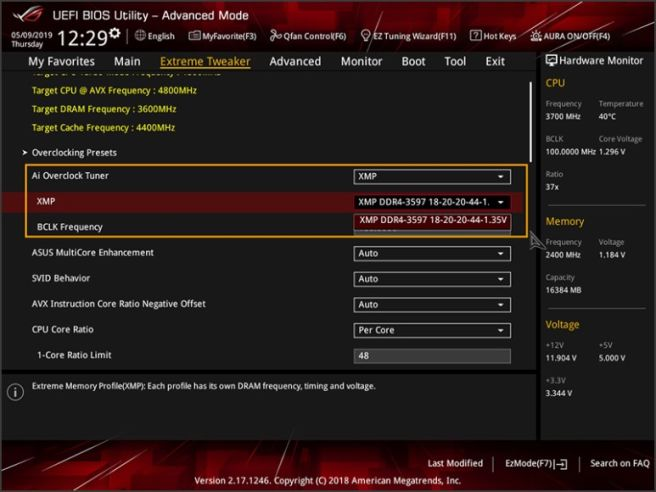Select the Extreme Tweaker tab
Screen dimensions: 656x492
pyautogui.click(x=205, y=62)
